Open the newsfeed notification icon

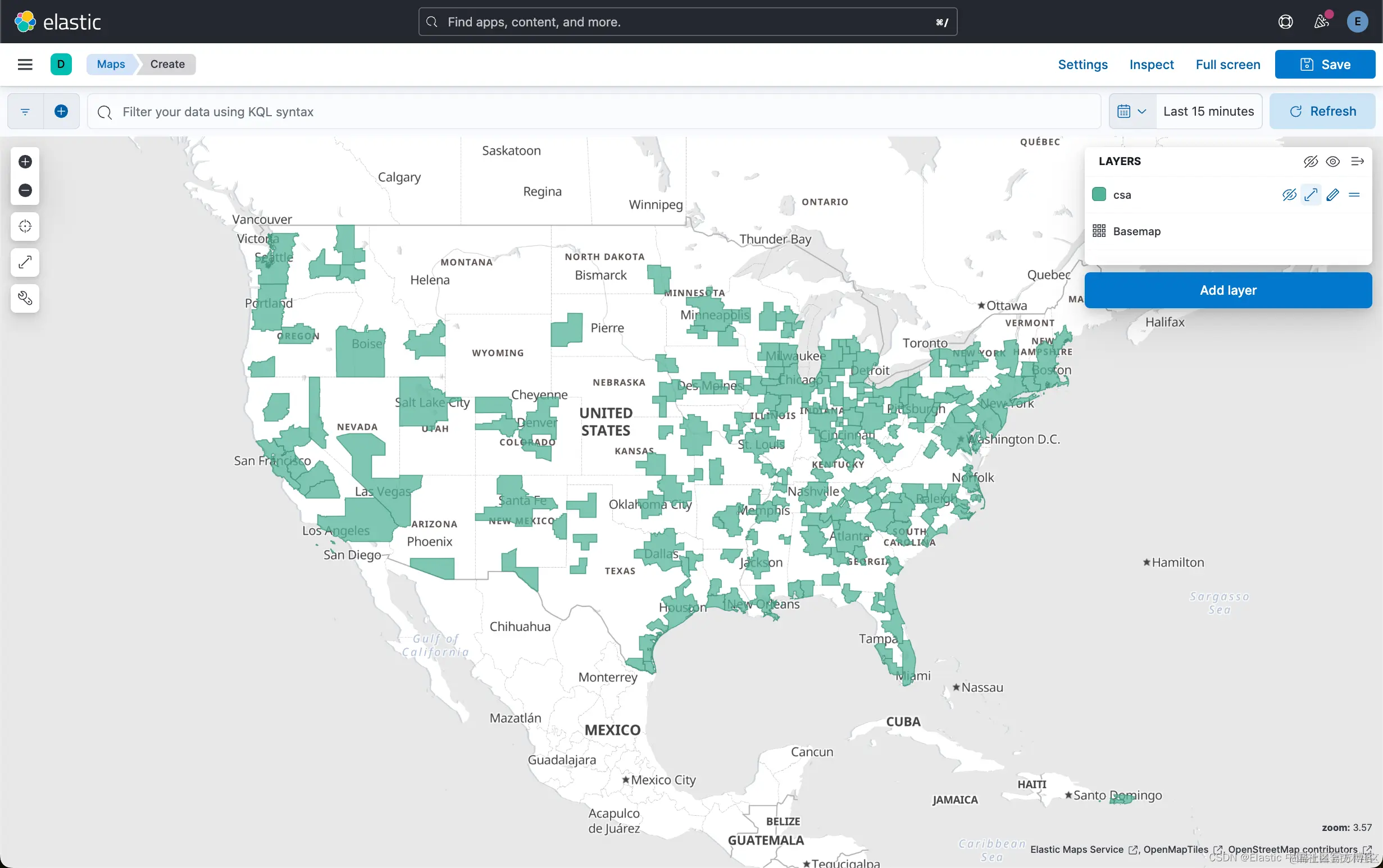pos(1321,22)
